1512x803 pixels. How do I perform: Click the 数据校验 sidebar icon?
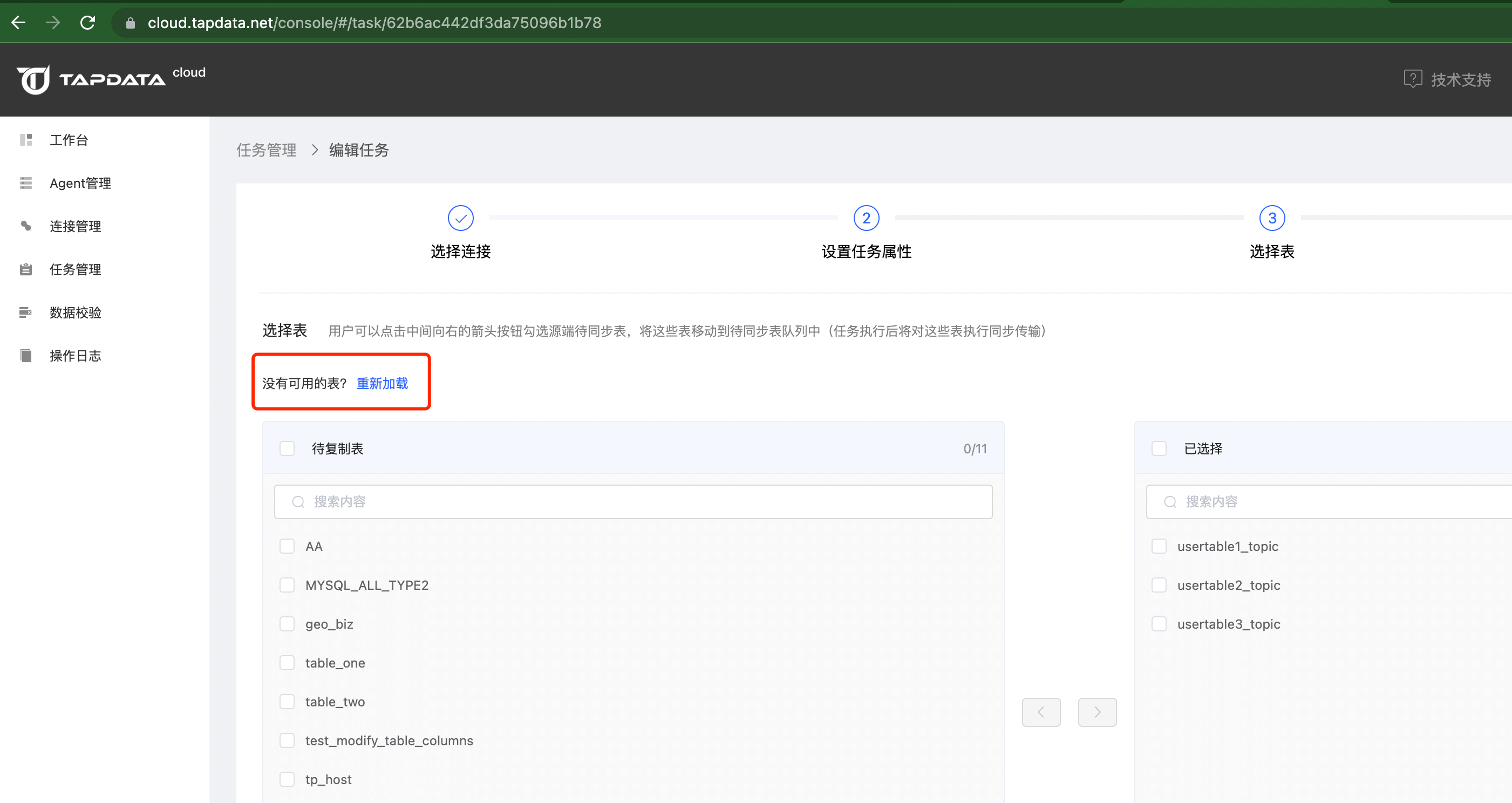26,312
